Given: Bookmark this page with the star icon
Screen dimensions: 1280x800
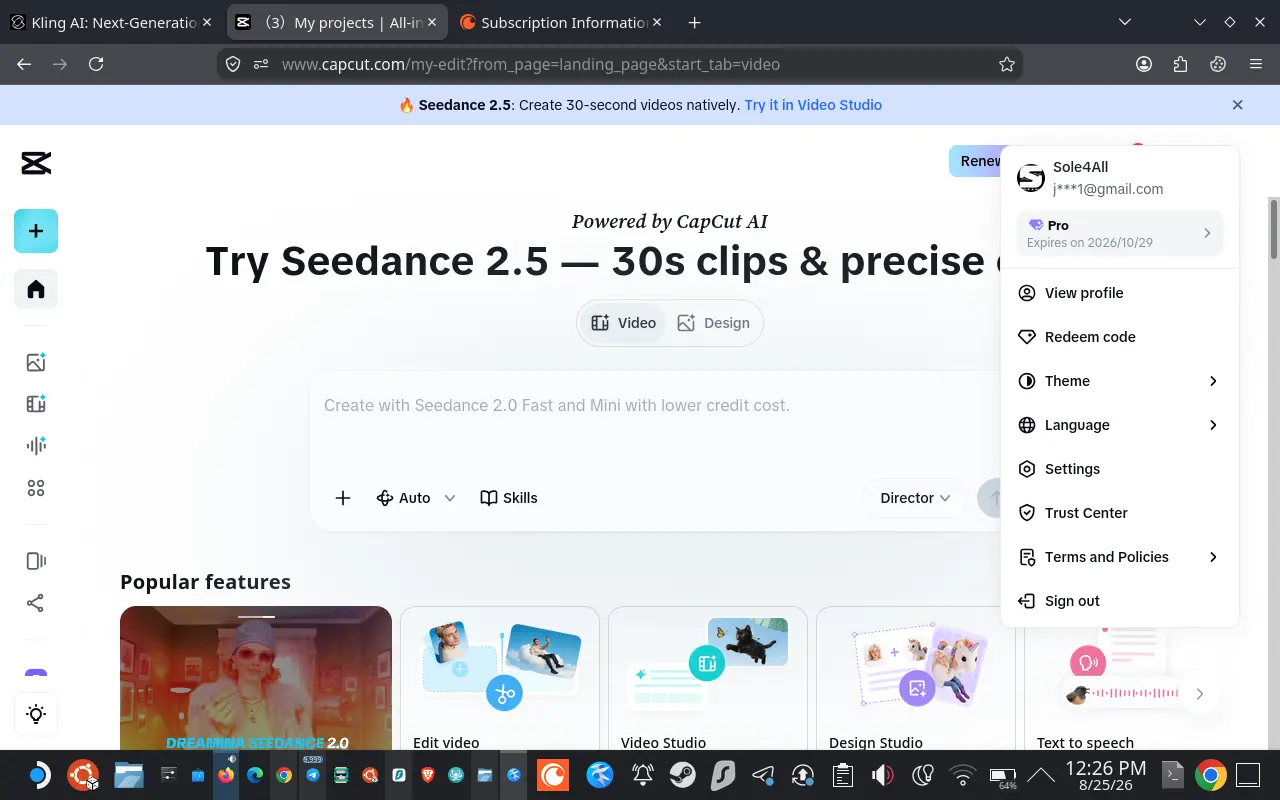Looking at the screenshot, I should coord(1007,64).
